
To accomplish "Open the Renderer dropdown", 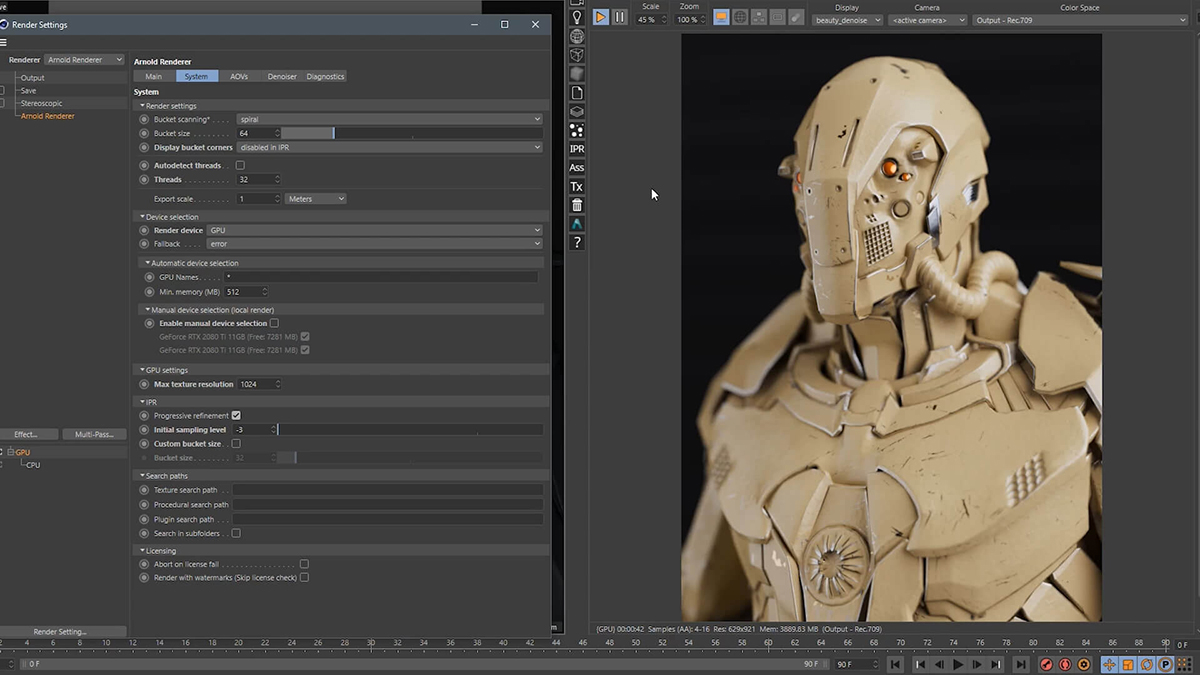I will coord(85,60).
